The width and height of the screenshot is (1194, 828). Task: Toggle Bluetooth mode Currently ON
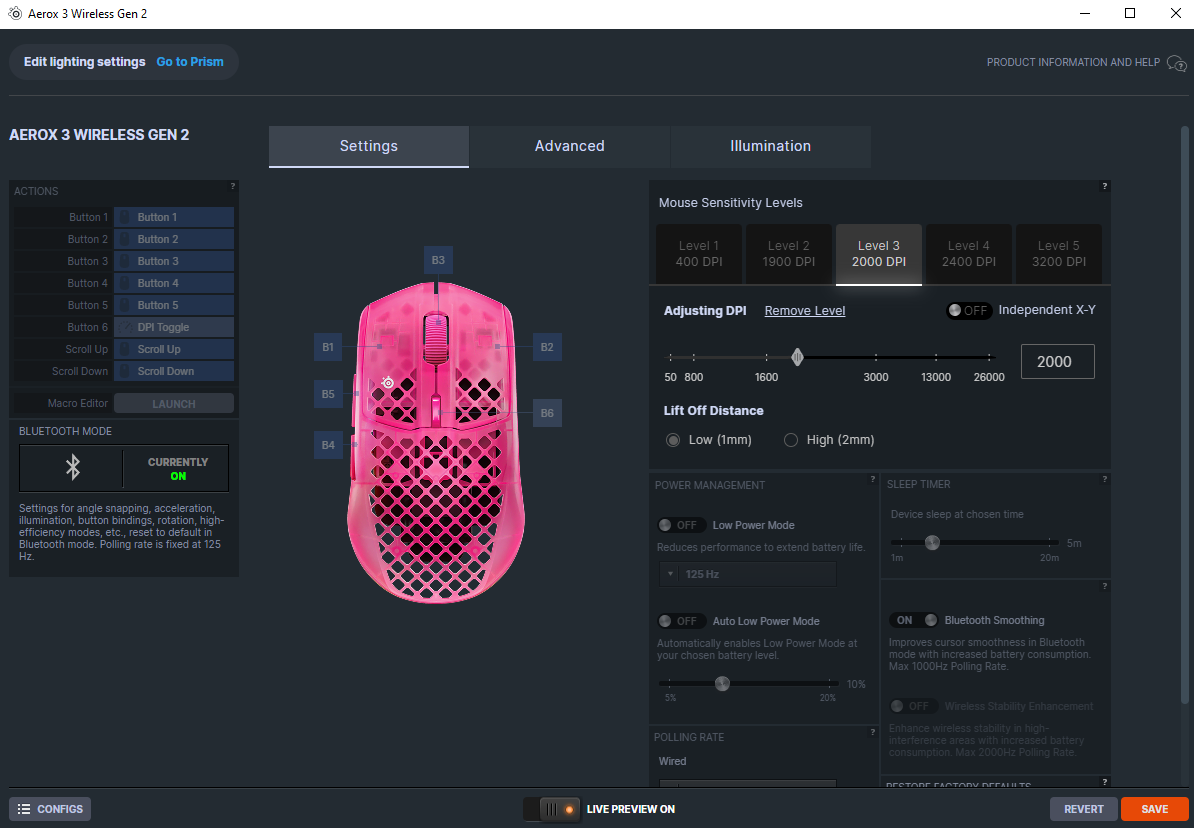pyautogui.click(x=177, y=468)
